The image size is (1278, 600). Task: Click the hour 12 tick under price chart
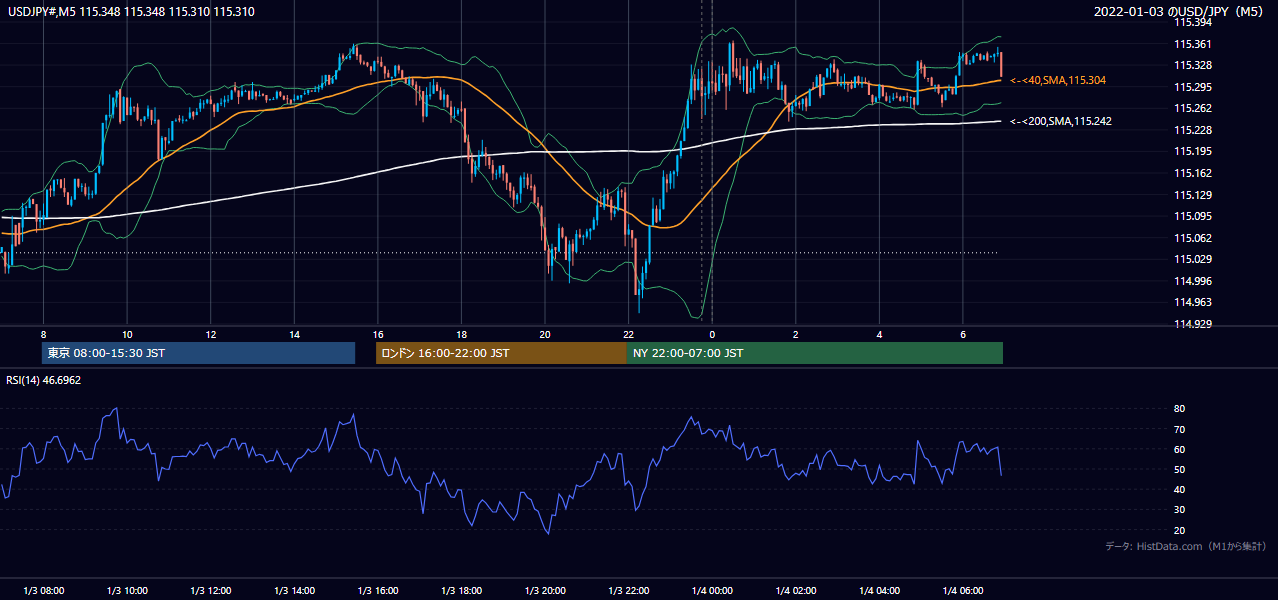coord(210,334)
